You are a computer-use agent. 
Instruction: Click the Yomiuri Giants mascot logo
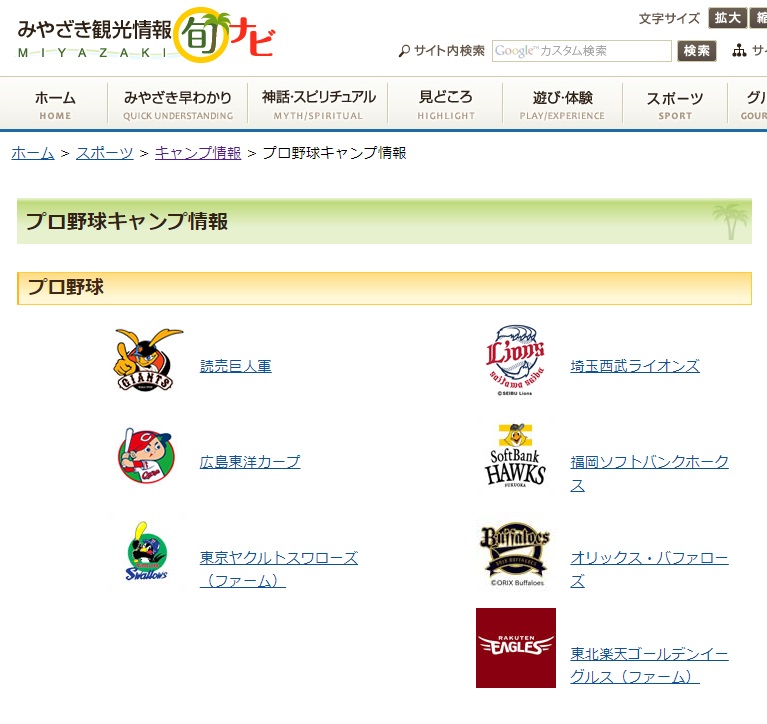click(148, 360)
